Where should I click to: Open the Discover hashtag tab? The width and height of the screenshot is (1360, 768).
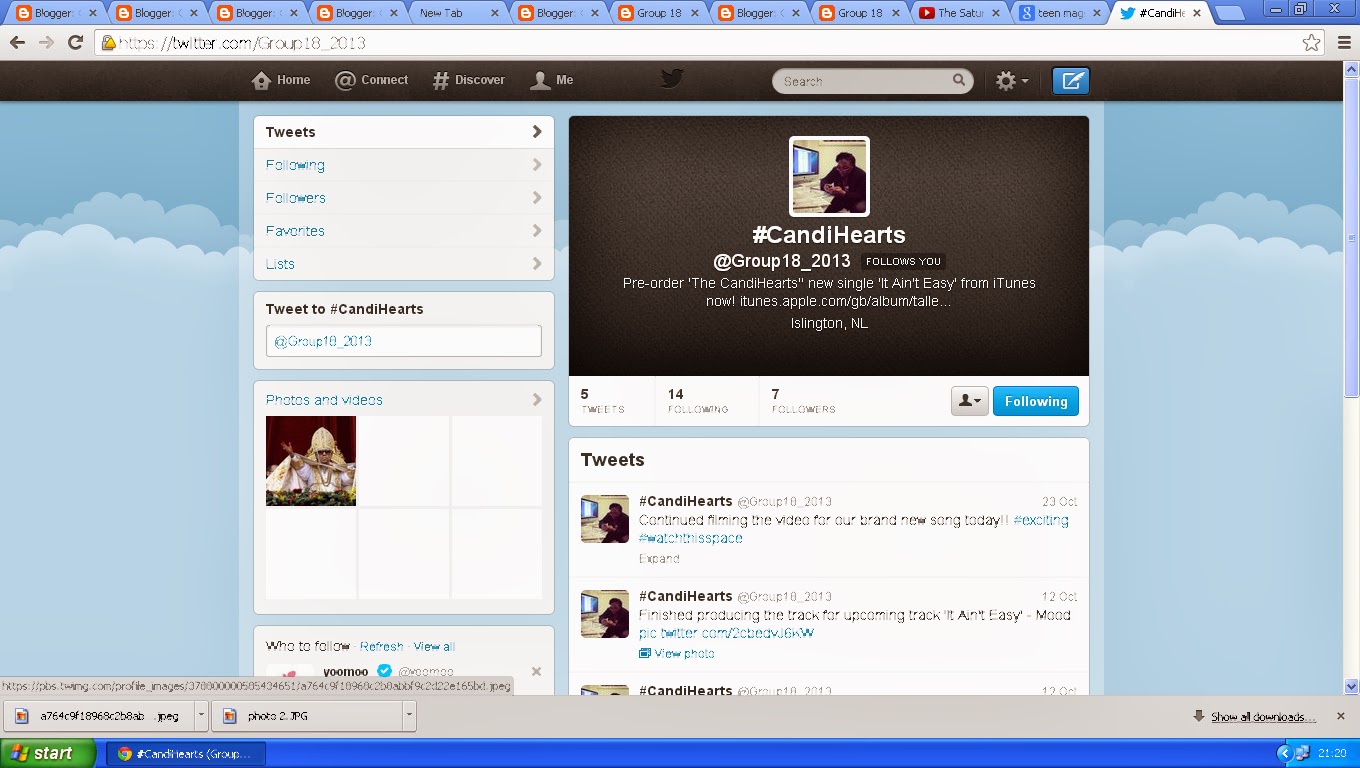click(468, 81)
